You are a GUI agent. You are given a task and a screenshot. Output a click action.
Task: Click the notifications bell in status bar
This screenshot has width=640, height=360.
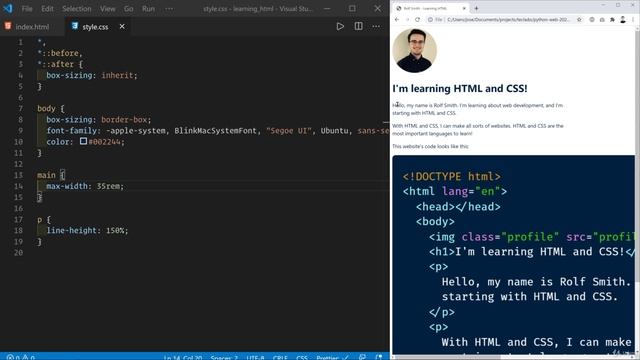[x=379, y=357]
